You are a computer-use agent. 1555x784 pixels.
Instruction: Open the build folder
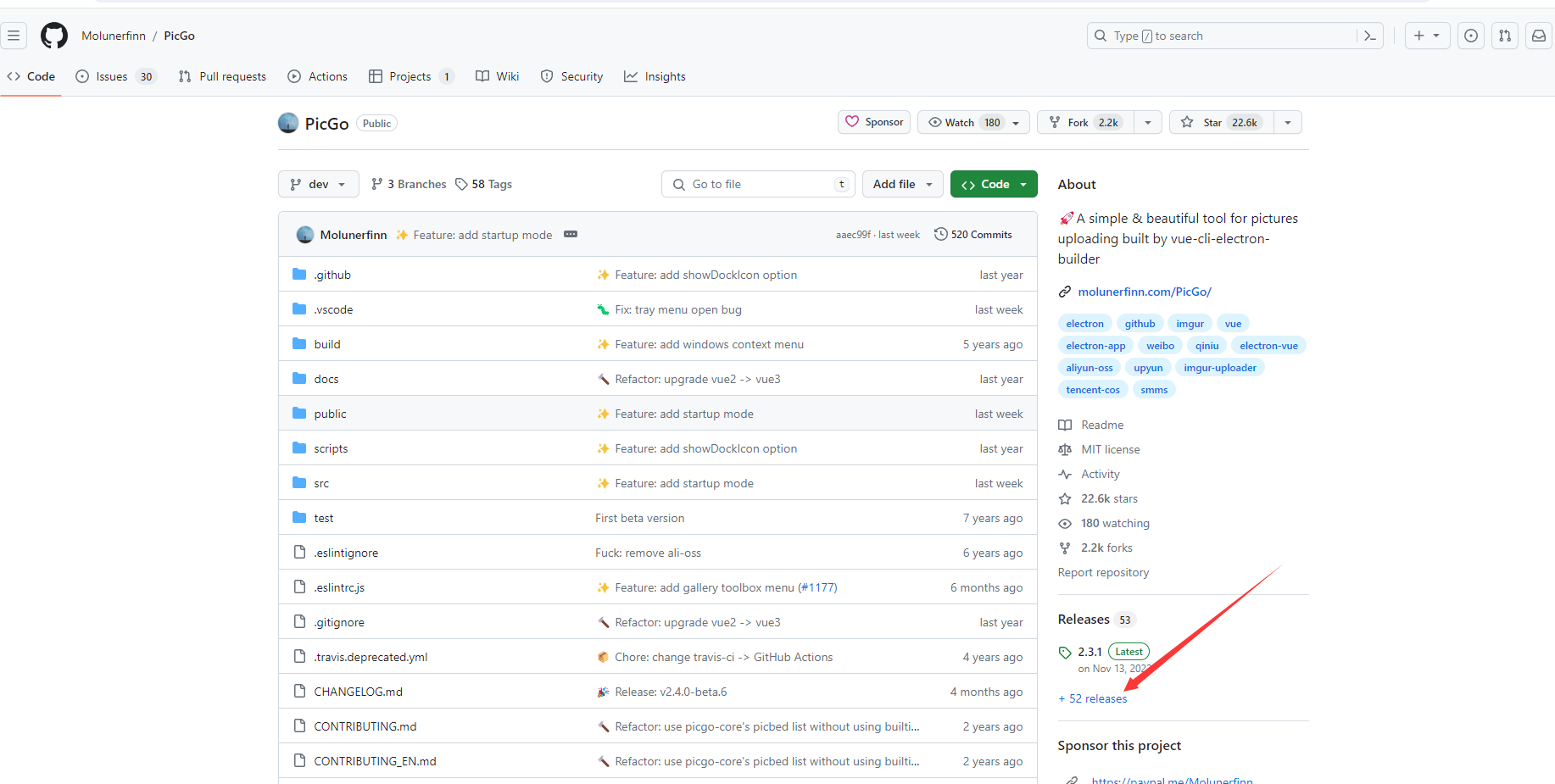[327, 344]
